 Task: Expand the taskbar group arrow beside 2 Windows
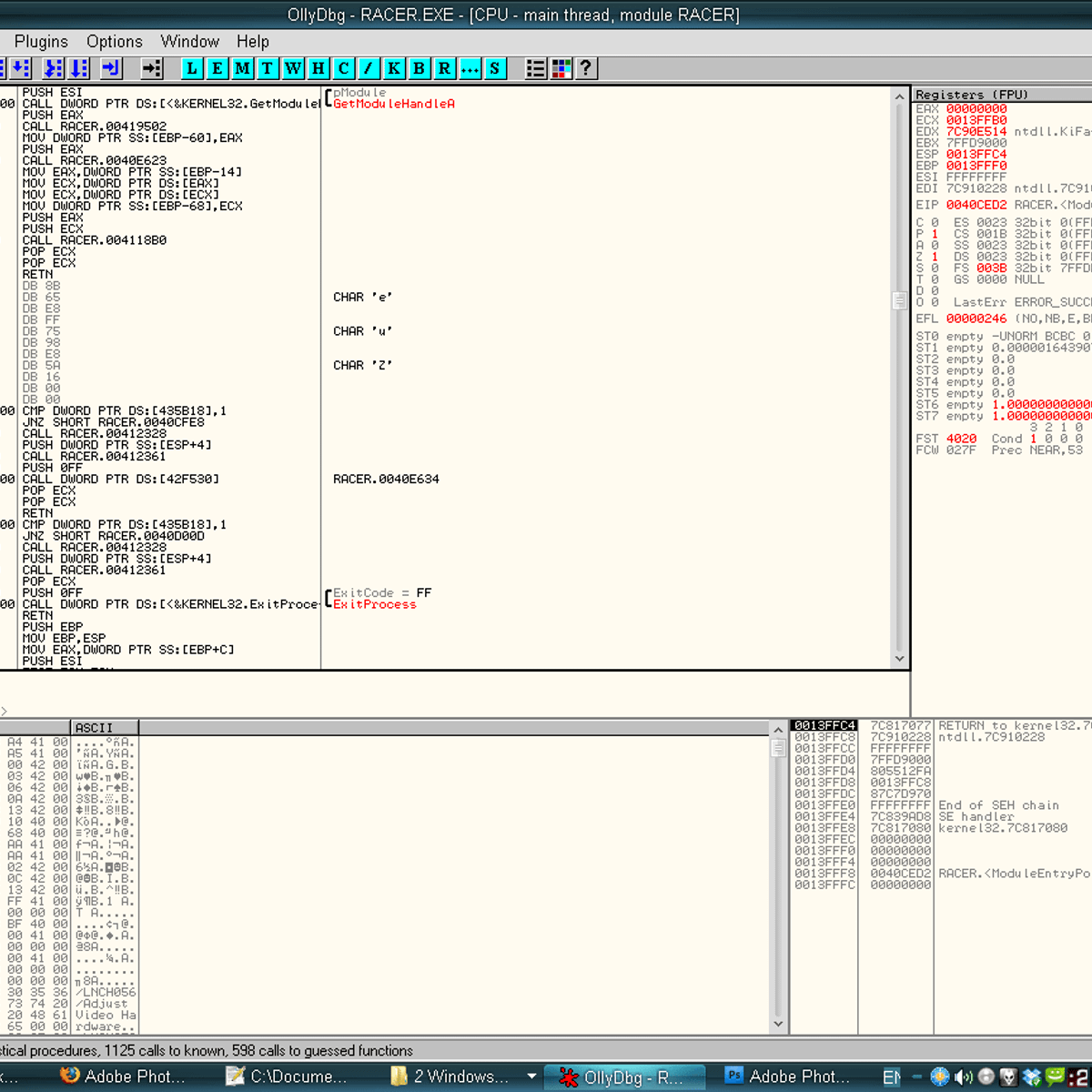point(532,1077)
